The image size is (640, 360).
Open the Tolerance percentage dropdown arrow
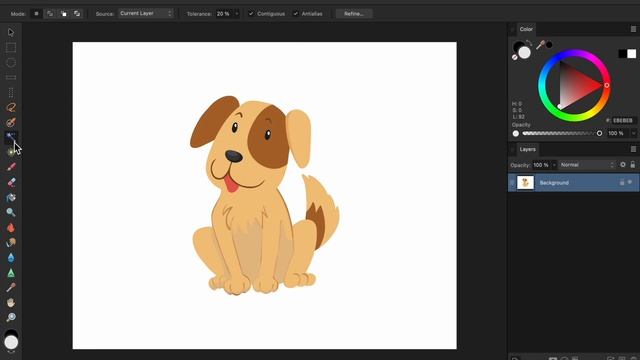(x=237, y=13)
